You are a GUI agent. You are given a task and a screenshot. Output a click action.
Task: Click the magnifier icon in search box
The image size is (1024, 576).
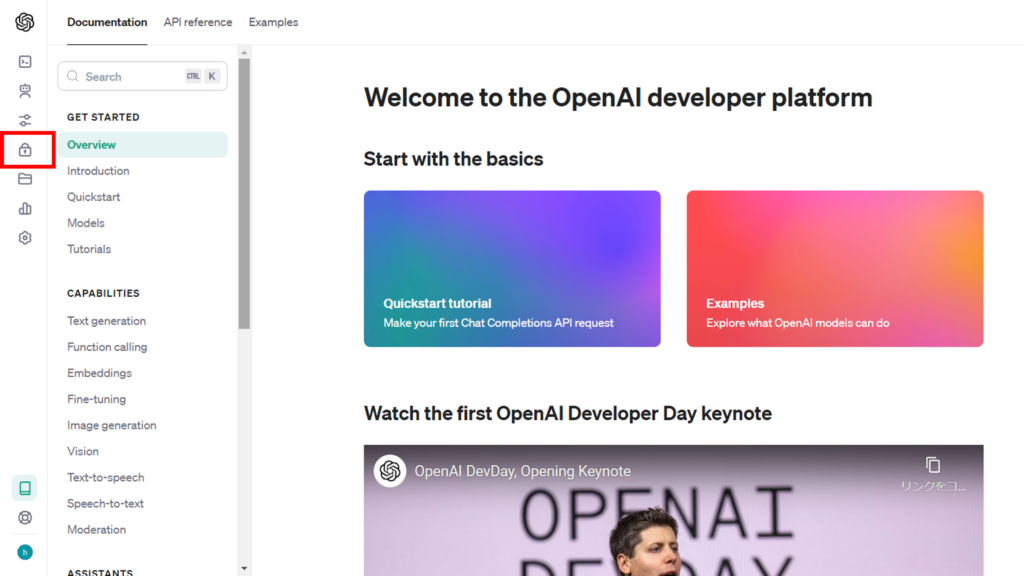[x=73, y=76]
